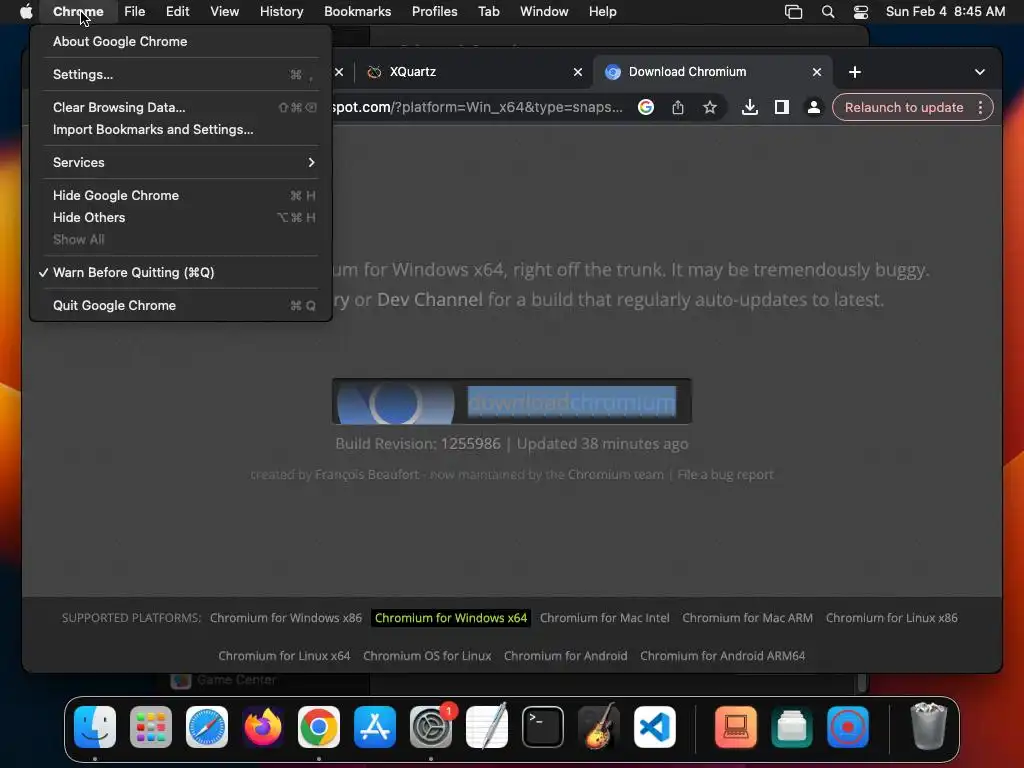The width and height of the screenshot is (1024, 768).
Task: Open the orange laptop app in Dock
Action: [x=736, y=727]
